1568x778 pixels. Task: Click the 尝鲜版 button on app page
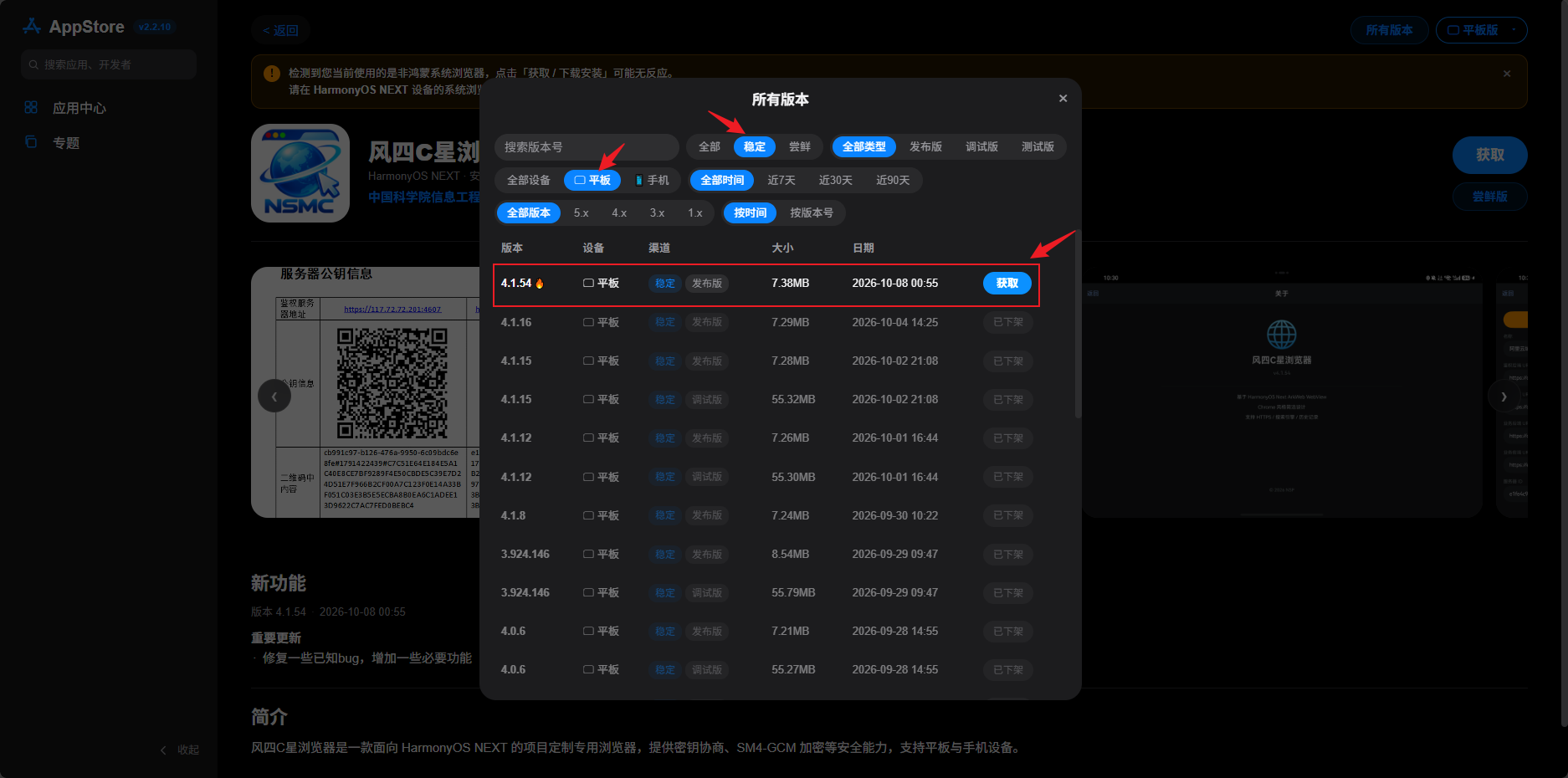(1490, 197)
